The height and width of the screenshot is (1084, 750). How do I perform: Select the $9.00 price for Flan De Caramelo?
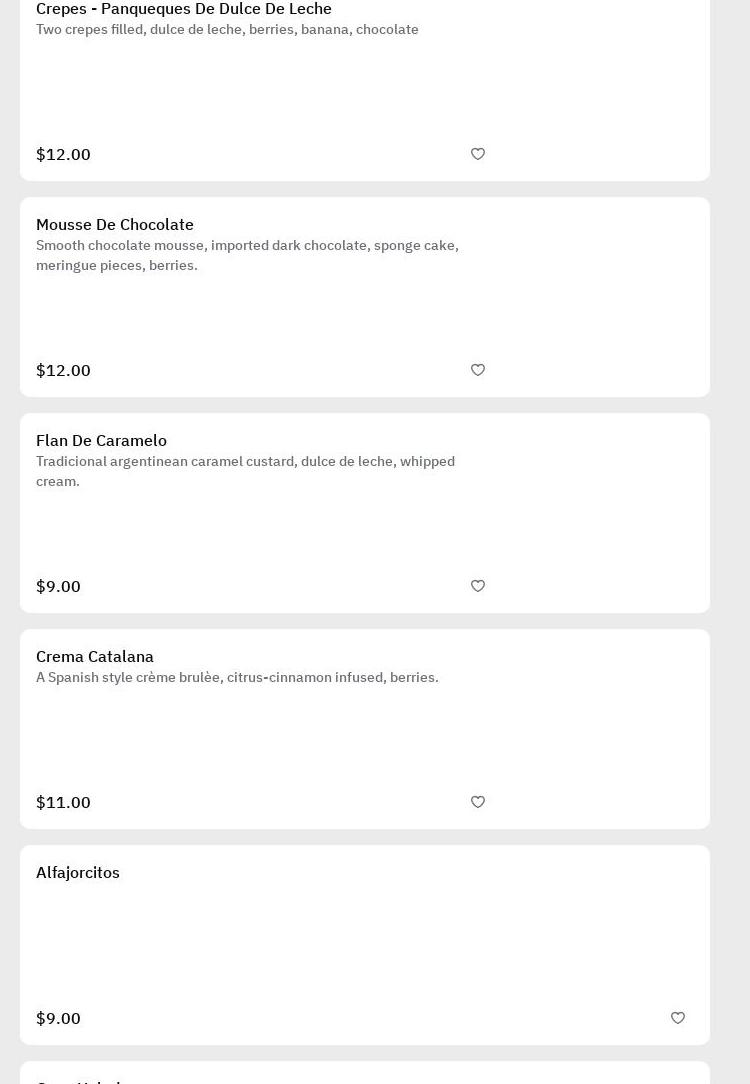[58, 586]
